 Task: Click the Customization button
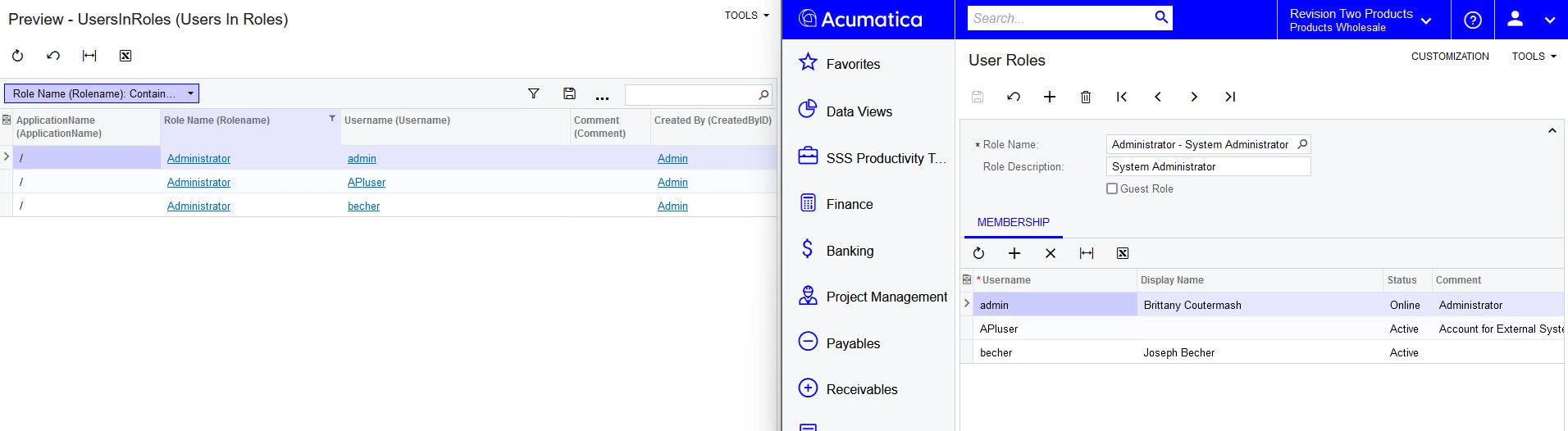pyautogui.click(x=1450, y=56)
